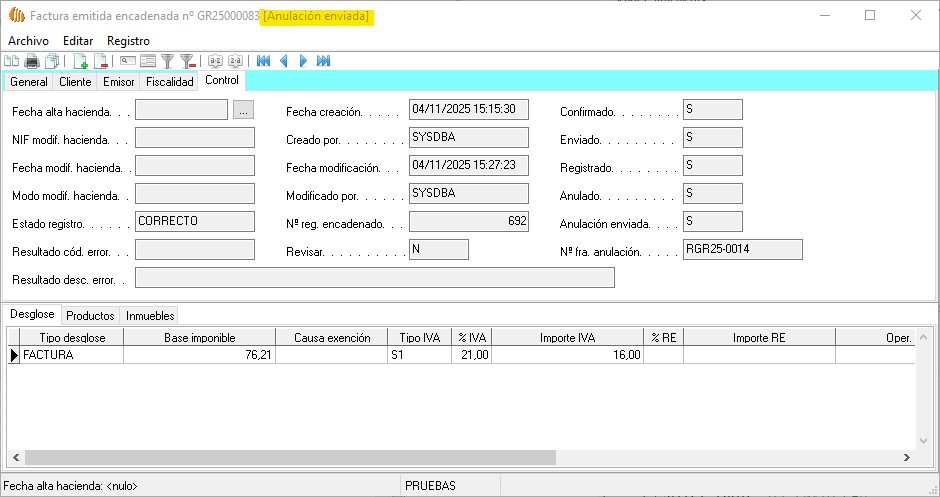
Task: Open the Archivo menu
Action: coord(28,41)
